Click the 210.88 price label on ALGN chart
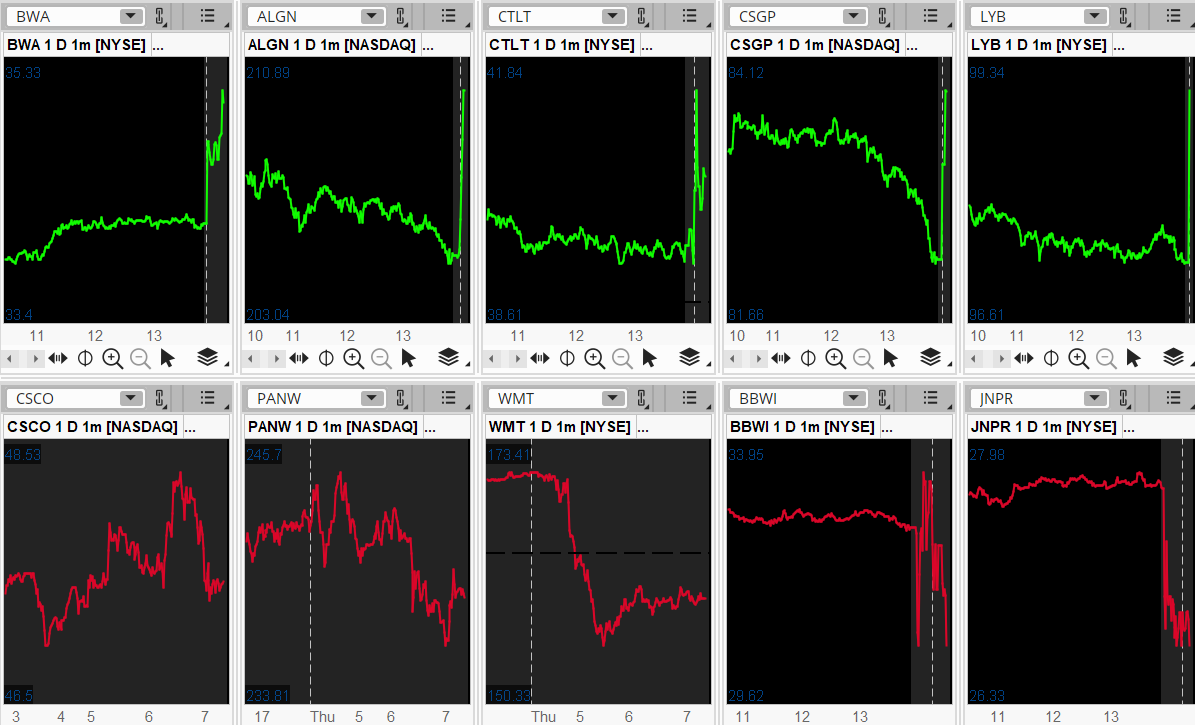Image resolution: width=1195 pixels, height=725 pixels. [x=268, y=73]
